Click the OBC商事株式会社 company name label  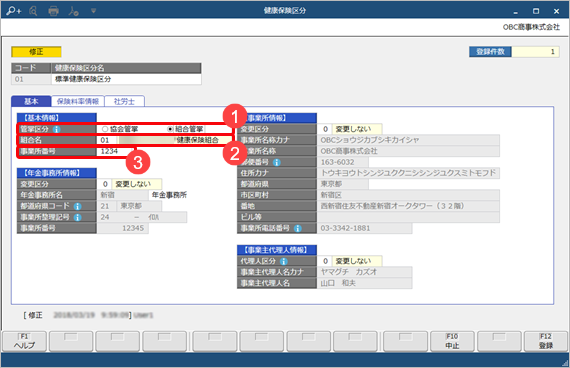531,27
